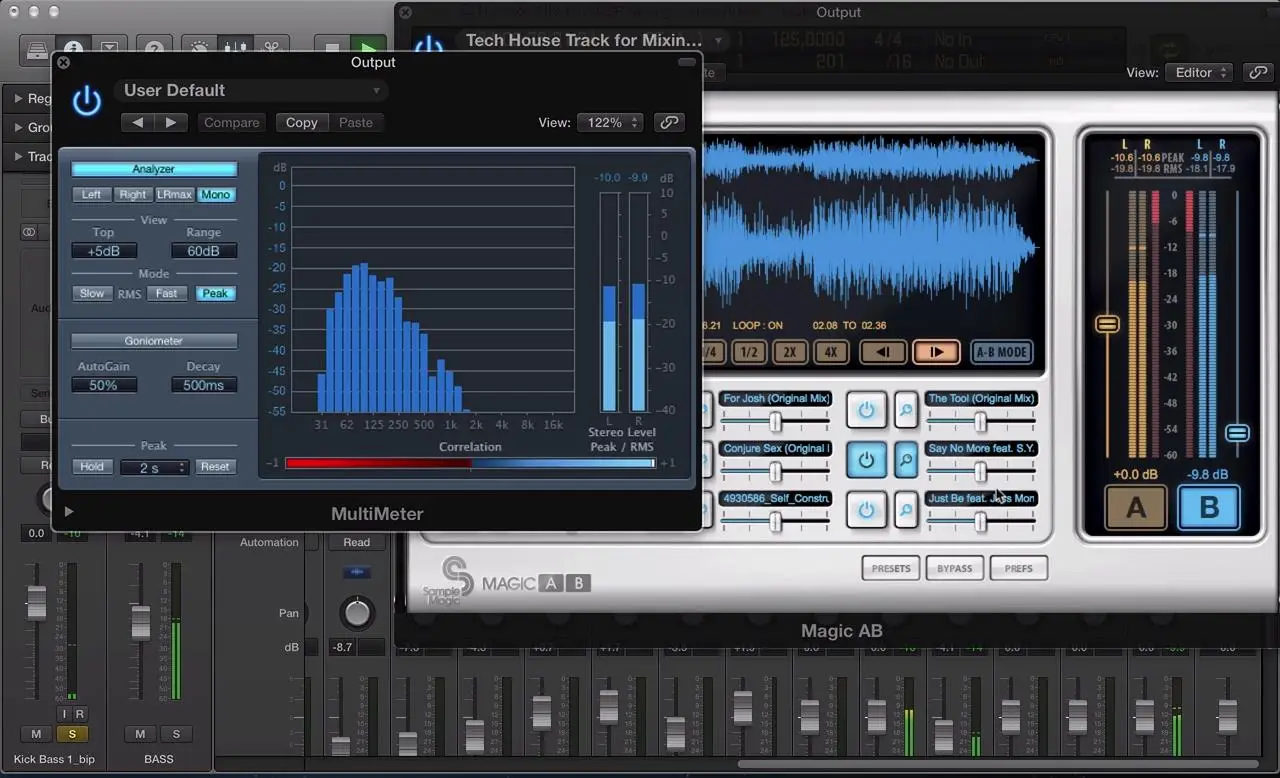This screenshot has width=1280, height=778.
Task: Click Magic AB BYPASS button
Action: click(955, 568)
